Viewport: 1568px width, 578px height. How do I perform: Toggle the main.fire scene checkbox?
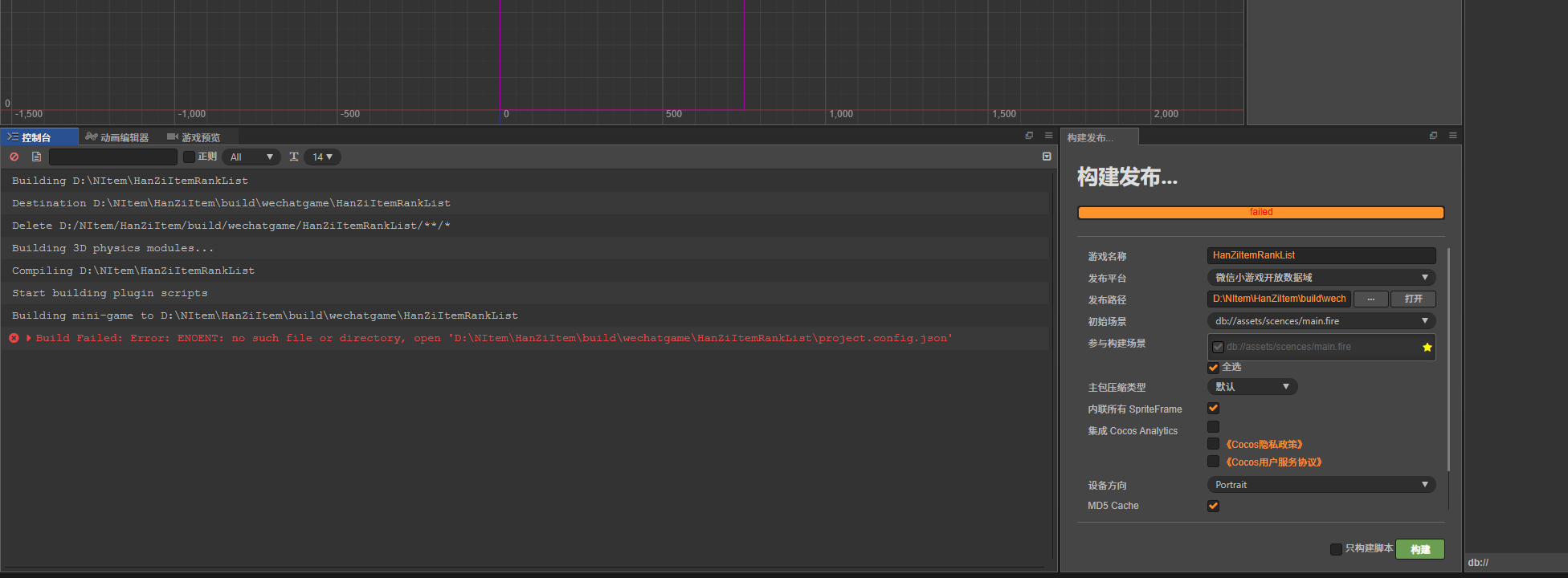pos(1218,348)
